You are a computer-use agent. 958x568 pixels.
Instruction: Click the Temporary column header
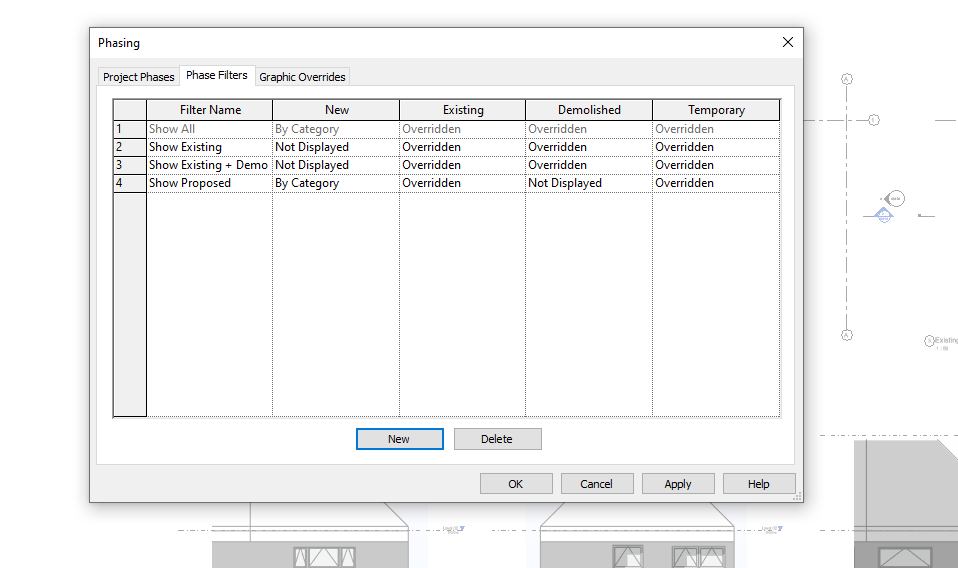coord(716,110)
